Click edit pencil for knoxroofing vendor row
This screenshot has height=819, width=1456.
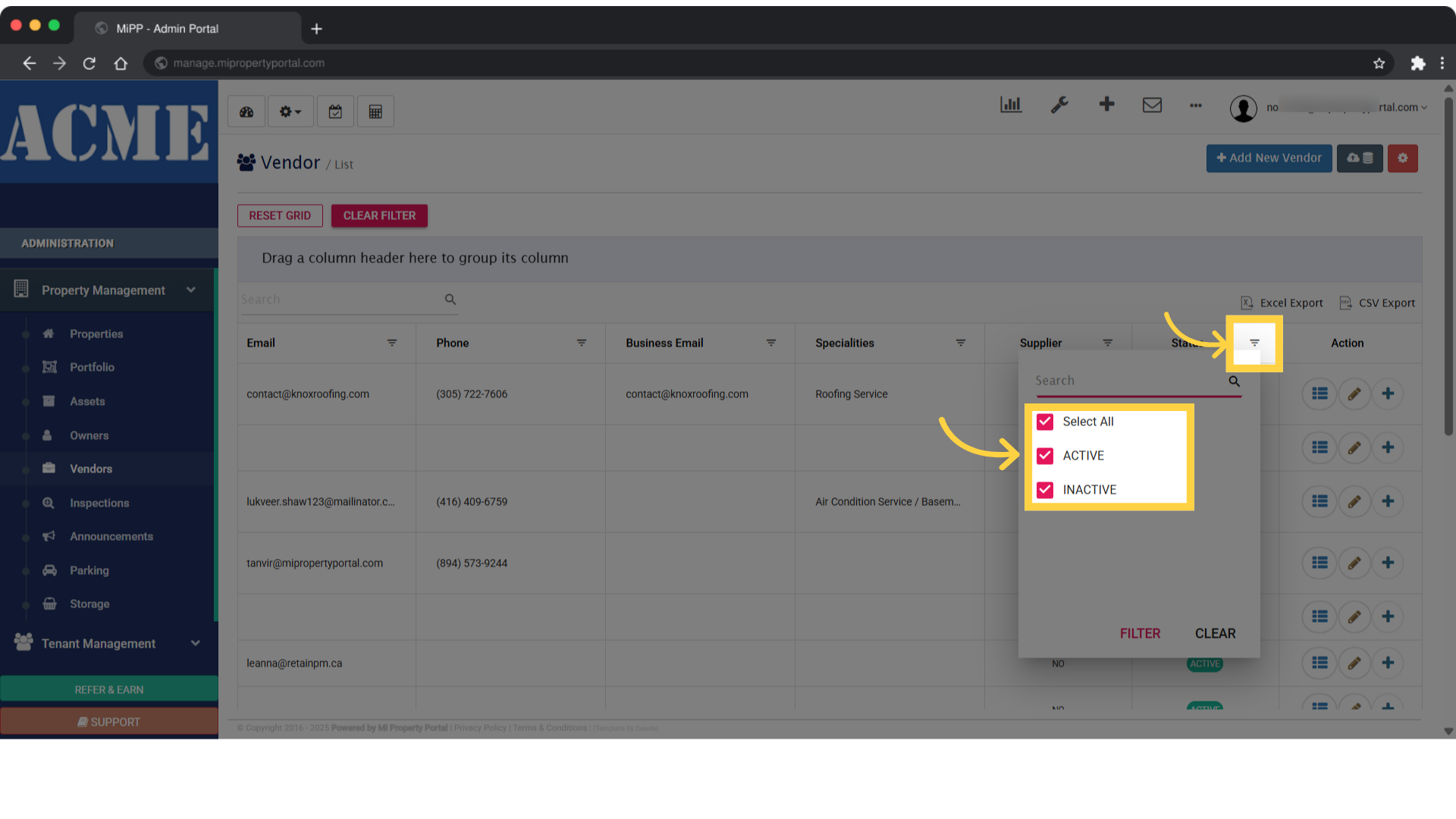tap(1354, 394)
